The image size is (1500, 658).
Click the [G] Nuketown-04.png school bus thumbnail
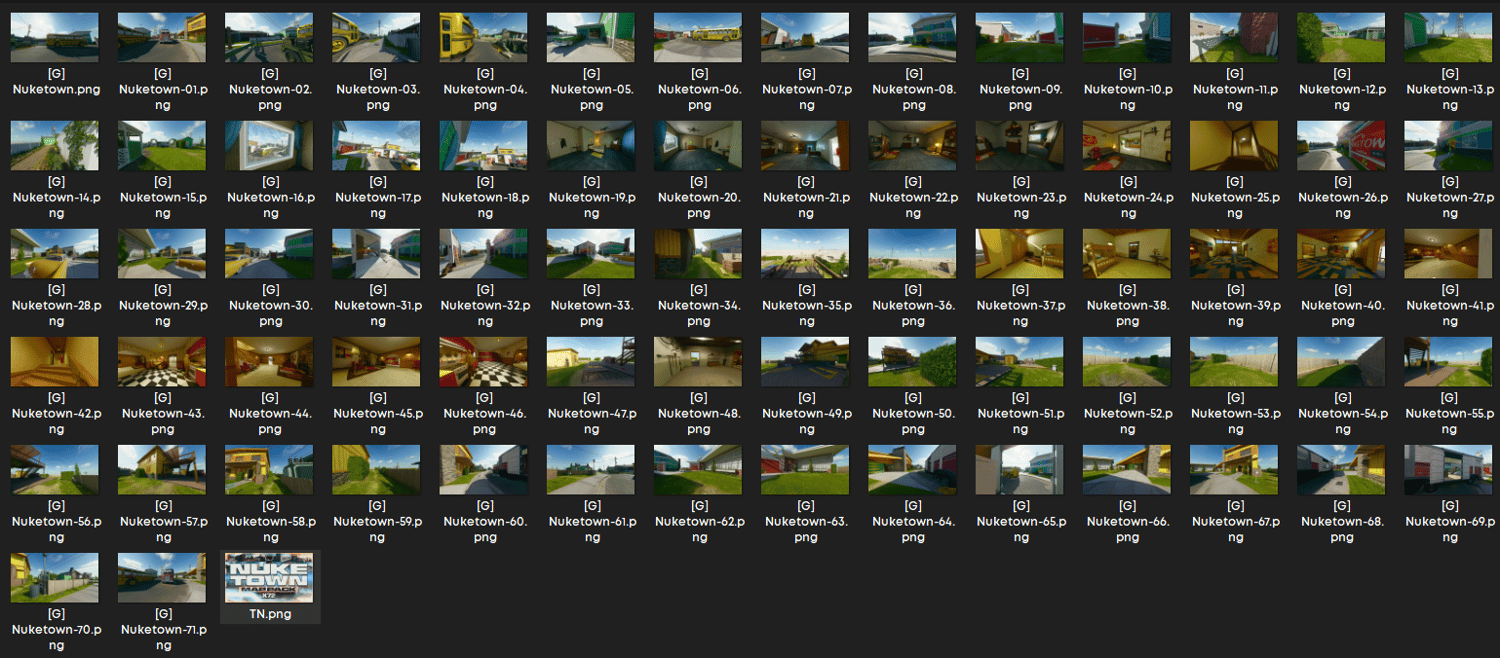484,38
